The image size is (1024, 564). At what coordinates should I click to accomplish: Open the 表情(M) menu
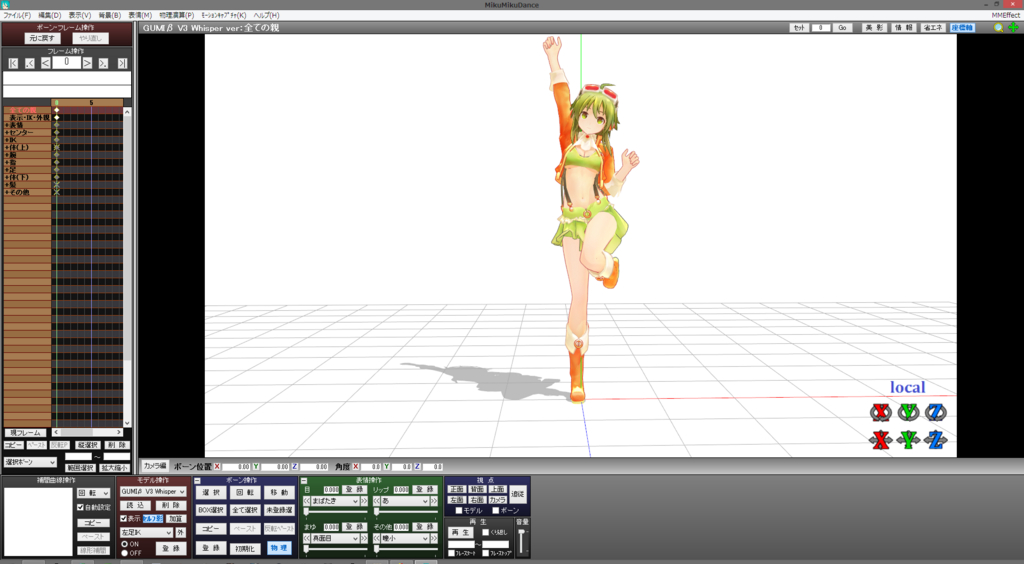pyautogui.click(x=140, y=15)
